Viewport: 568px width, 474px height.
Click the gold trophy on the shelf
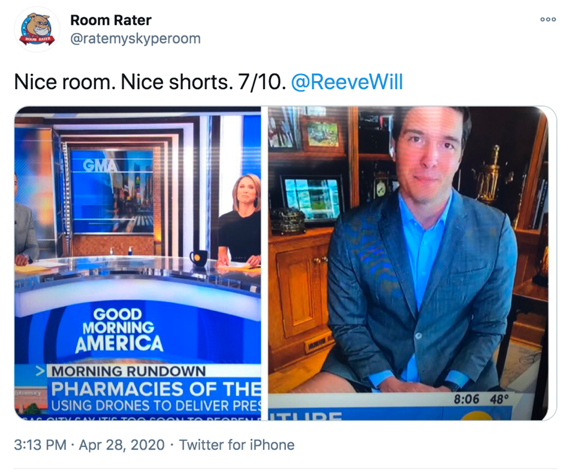[x=490, y=174]
